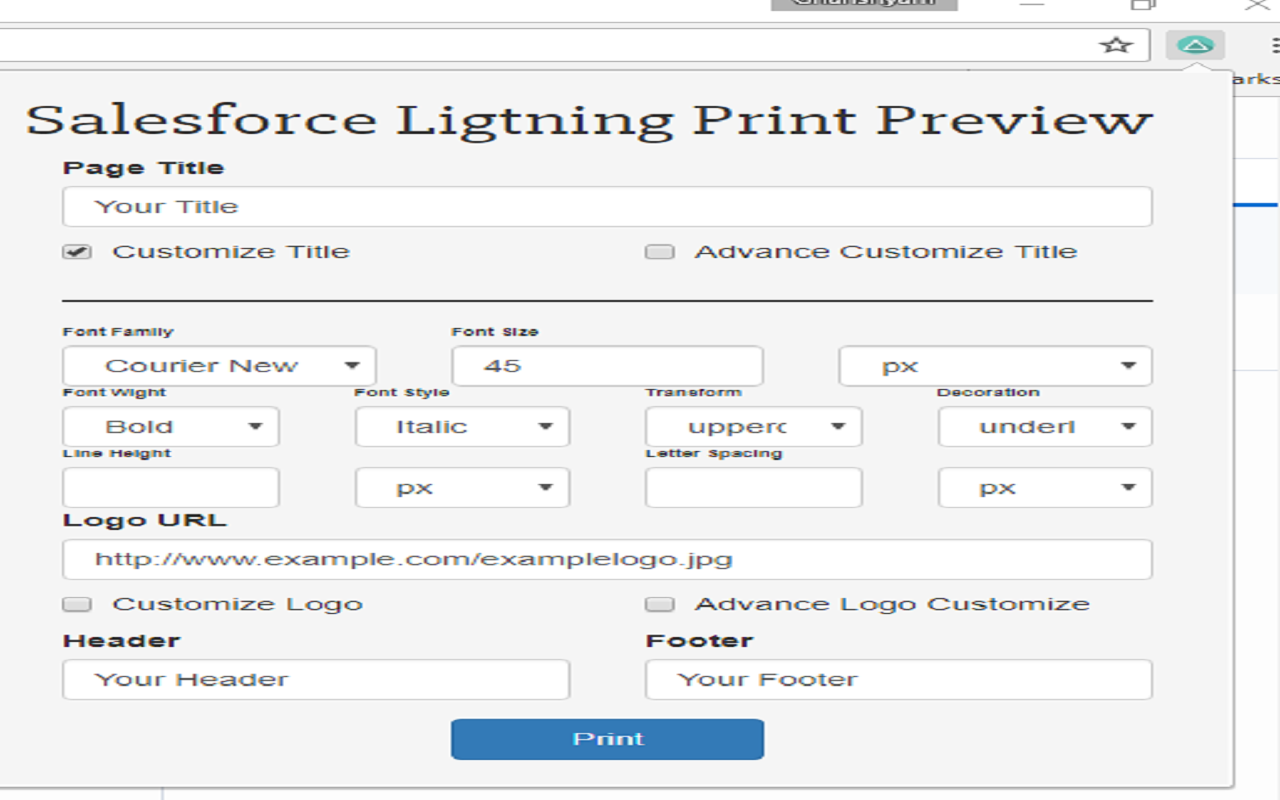The width and height of the screenshot is (1280, 800).
Task: Open the Chrome menu icon
Action: point(1275,45)
